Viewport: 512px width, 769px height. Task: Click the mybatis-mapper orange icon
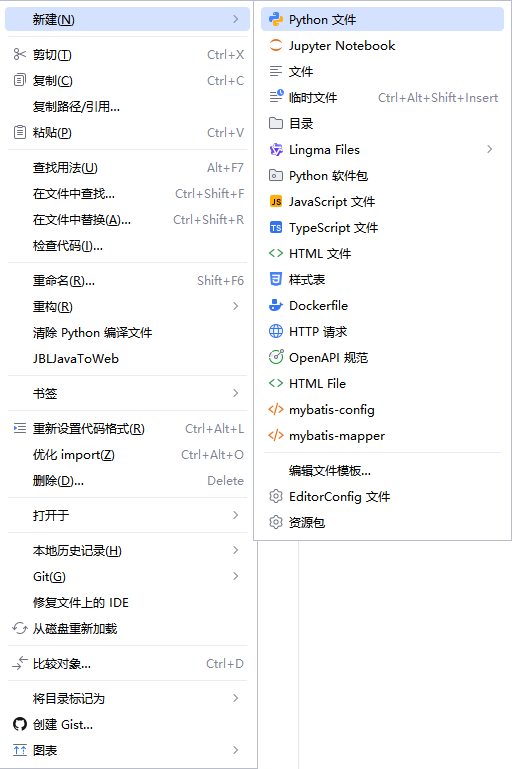276,435
